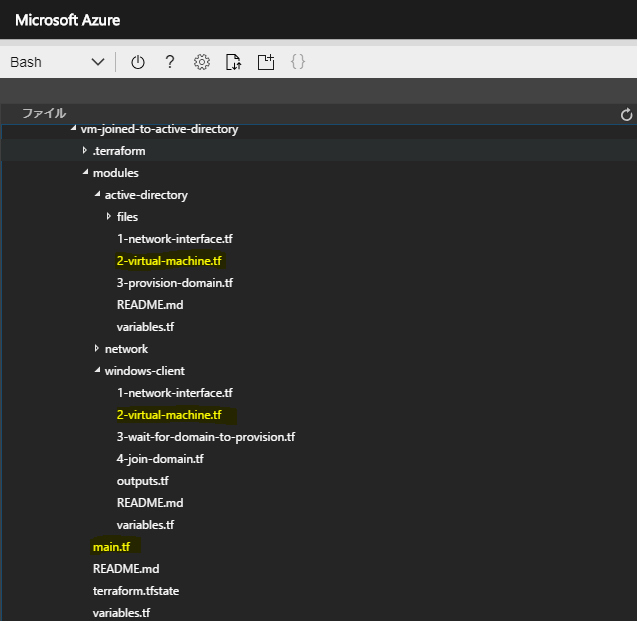
Task: Open 1-network-interface.tf under active-directory
Action: 175,239
